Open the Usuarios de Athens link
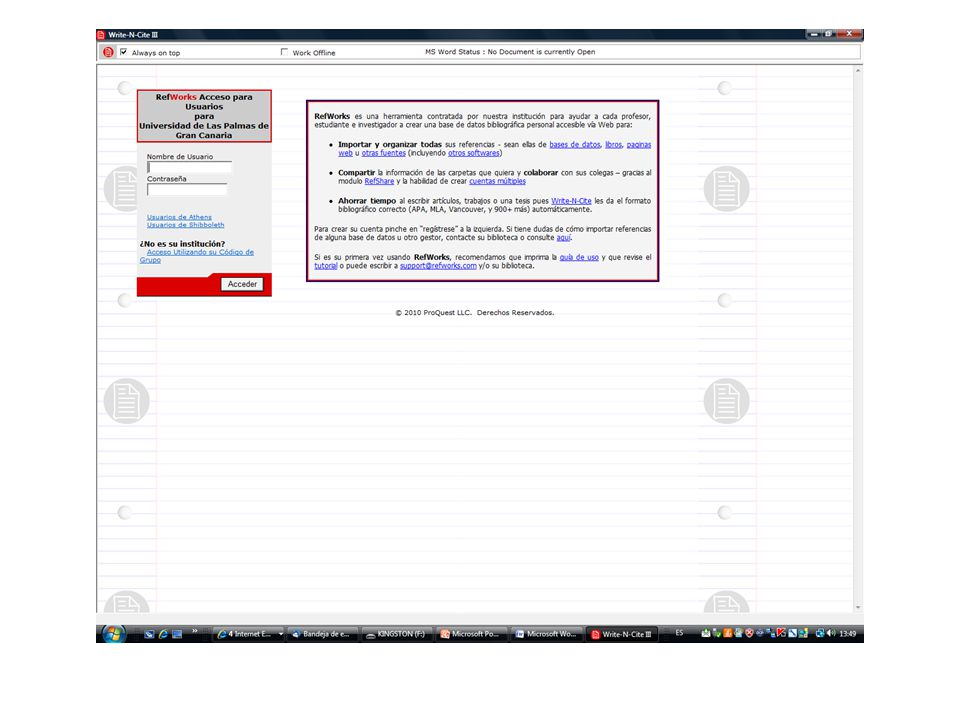 point(179,217)
